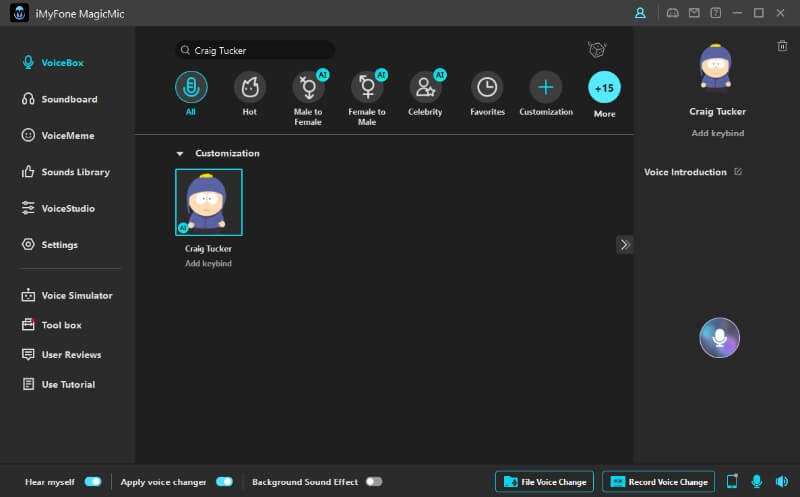This screenshot has height=497, width=800.
Task: Open the user account icon
Action: (x=640, y=13)
